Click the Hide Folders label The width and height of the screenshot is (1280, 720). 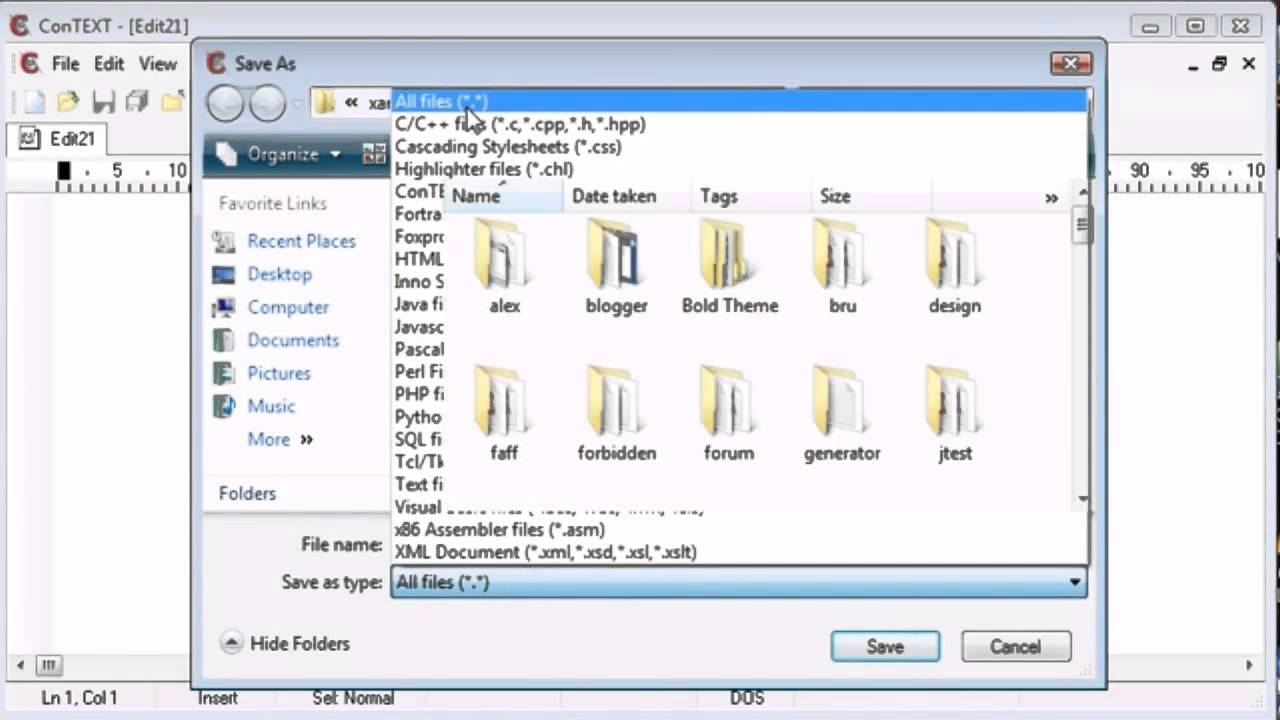[x=300, y=643]
